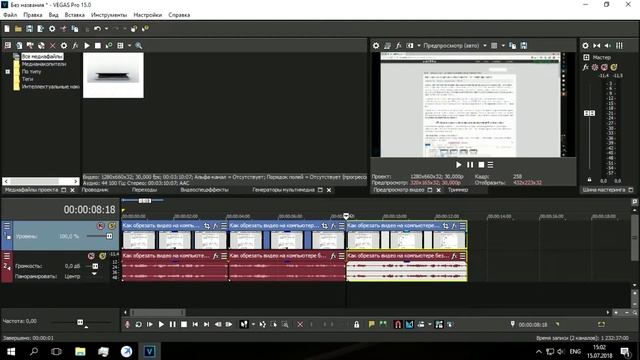Start media preview in Project Media toolbar

pos(87,46)
